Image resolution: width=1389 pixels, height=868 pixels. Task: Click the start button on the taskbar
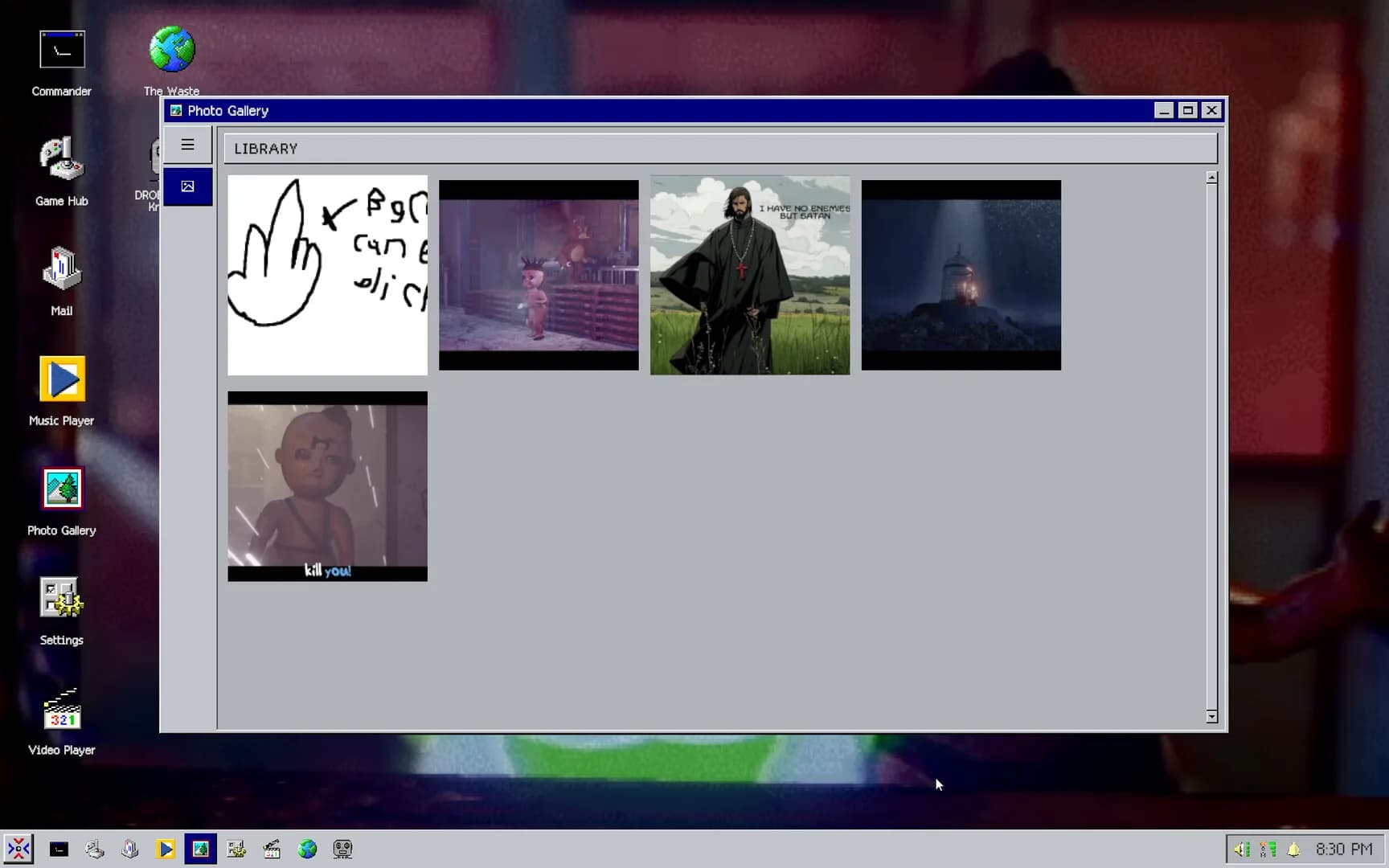[x=18, y=849]
